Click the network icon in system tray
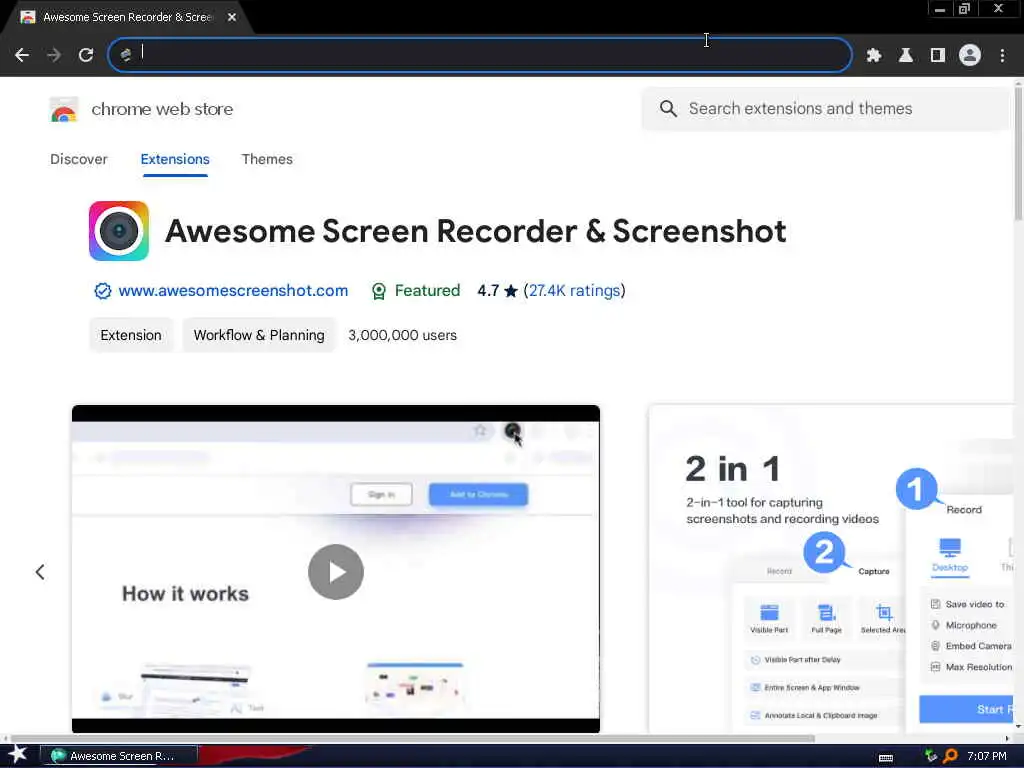 point(931,756)
